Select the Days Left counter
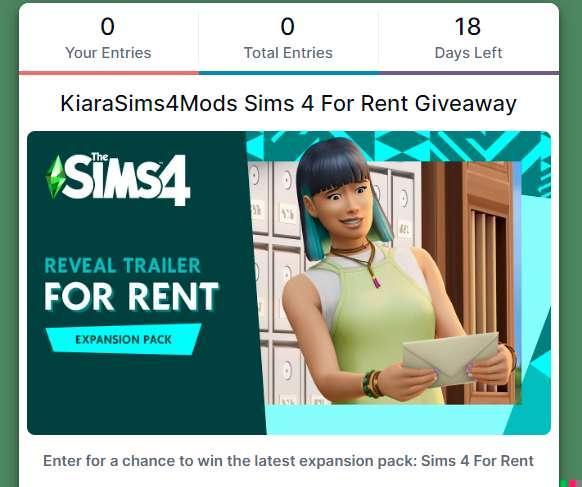Screen dimensions: 582x487 click(468, 37)
